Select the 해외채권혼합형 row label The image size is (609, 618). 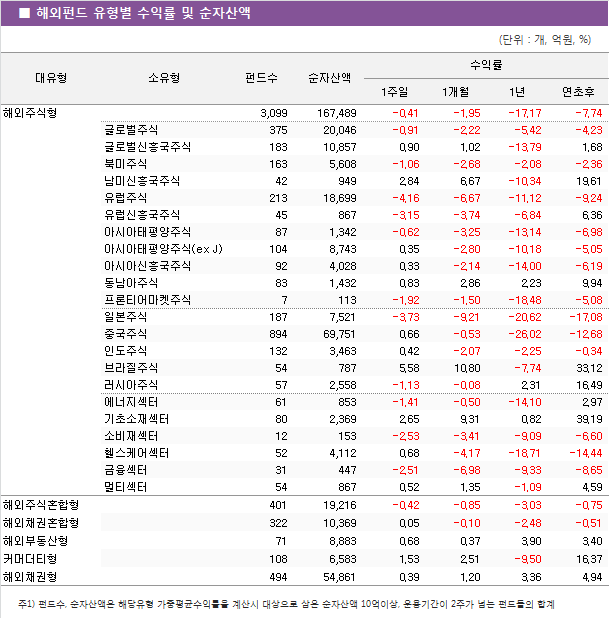[41, 523]
